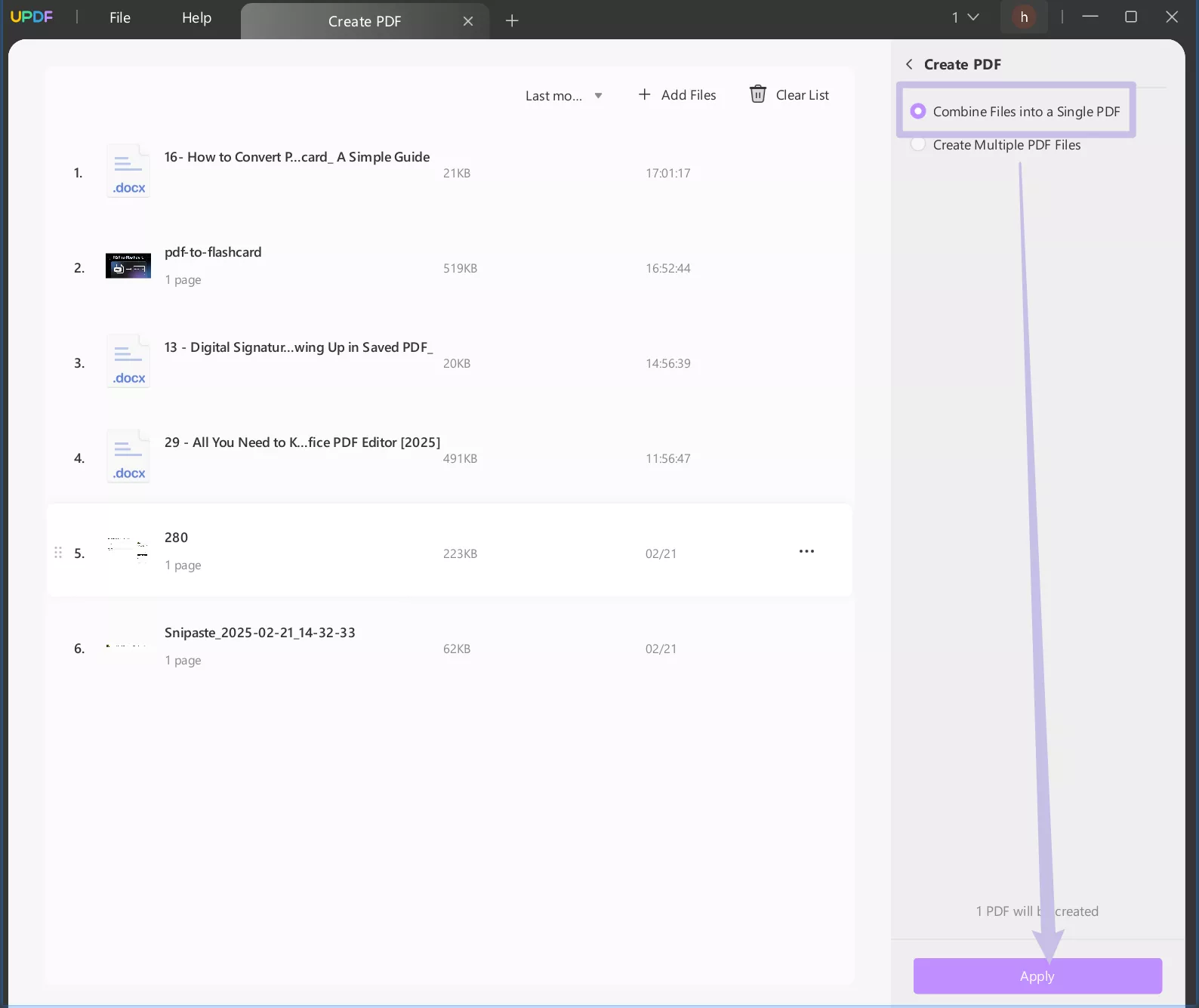Open the Help menu
Screen dimensions: 1199x1008
click(196, 17)
